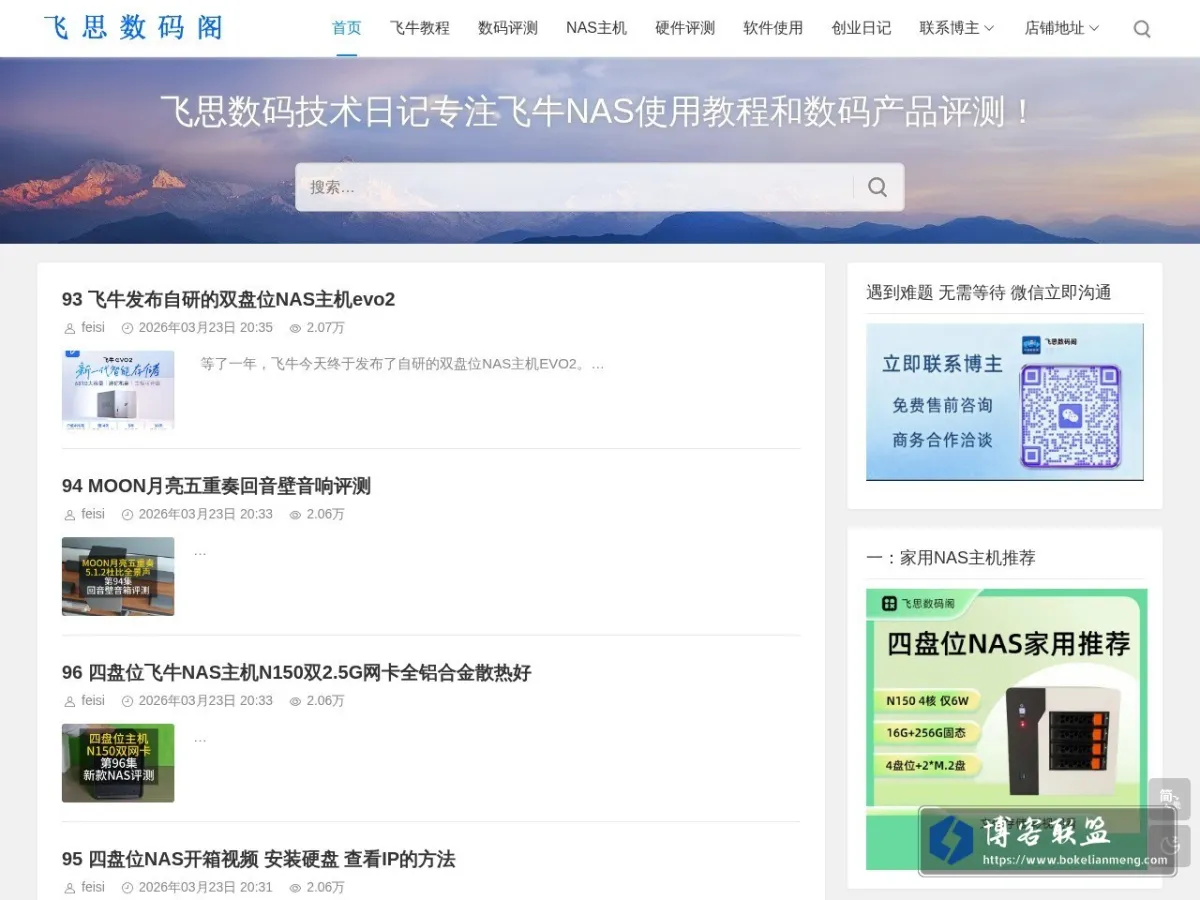
Task: Click author icon of post 96
Action: 70,702
